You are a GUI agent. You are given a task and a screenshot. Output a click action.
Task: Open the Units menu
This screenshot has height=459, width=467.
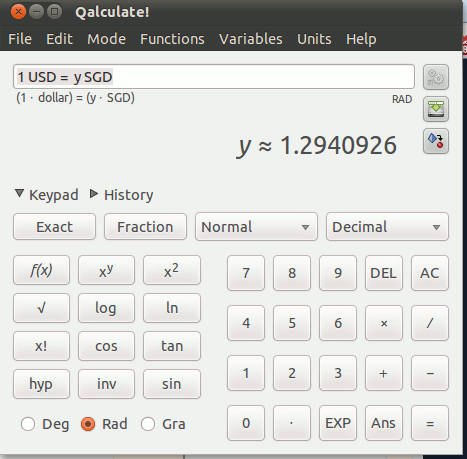coord(314,39)
